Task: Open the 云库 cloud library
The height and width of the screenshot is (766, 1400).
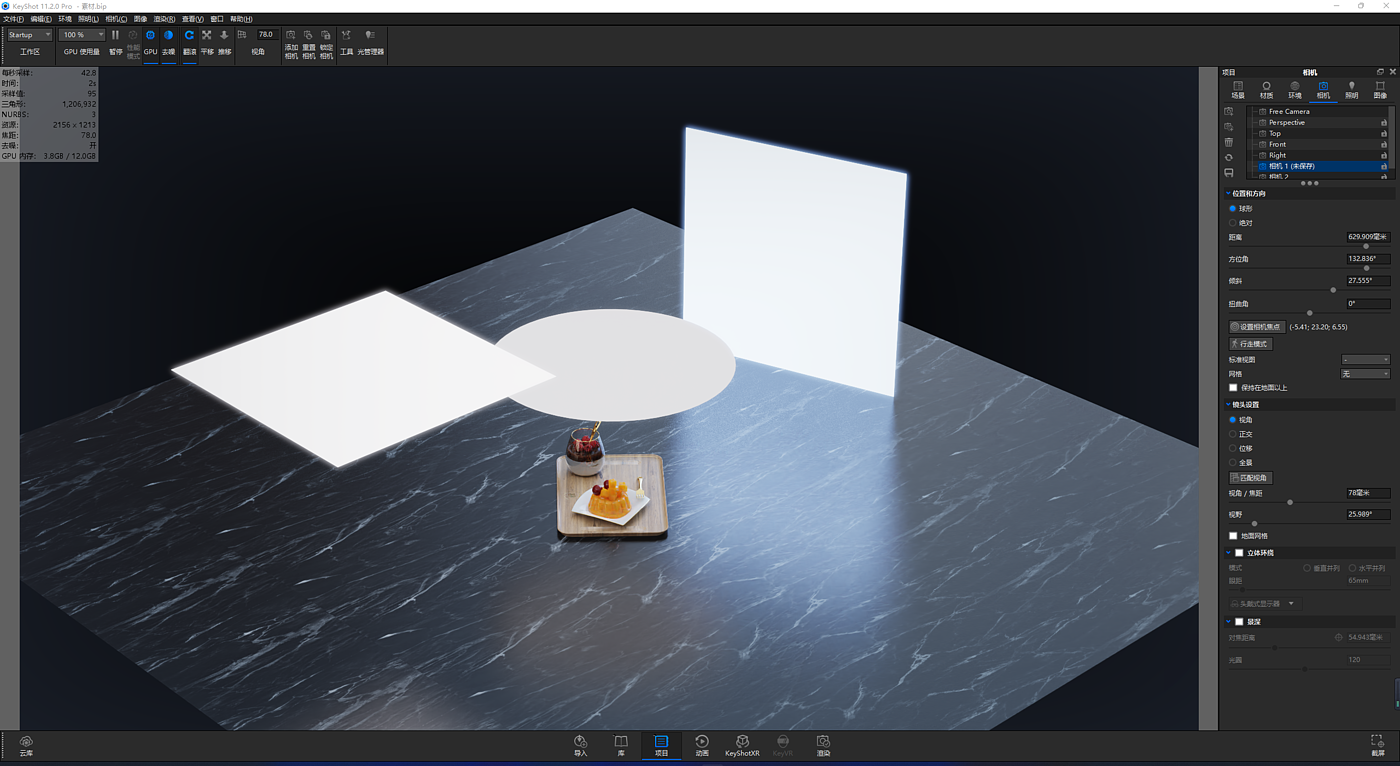Action: (26, 745)
